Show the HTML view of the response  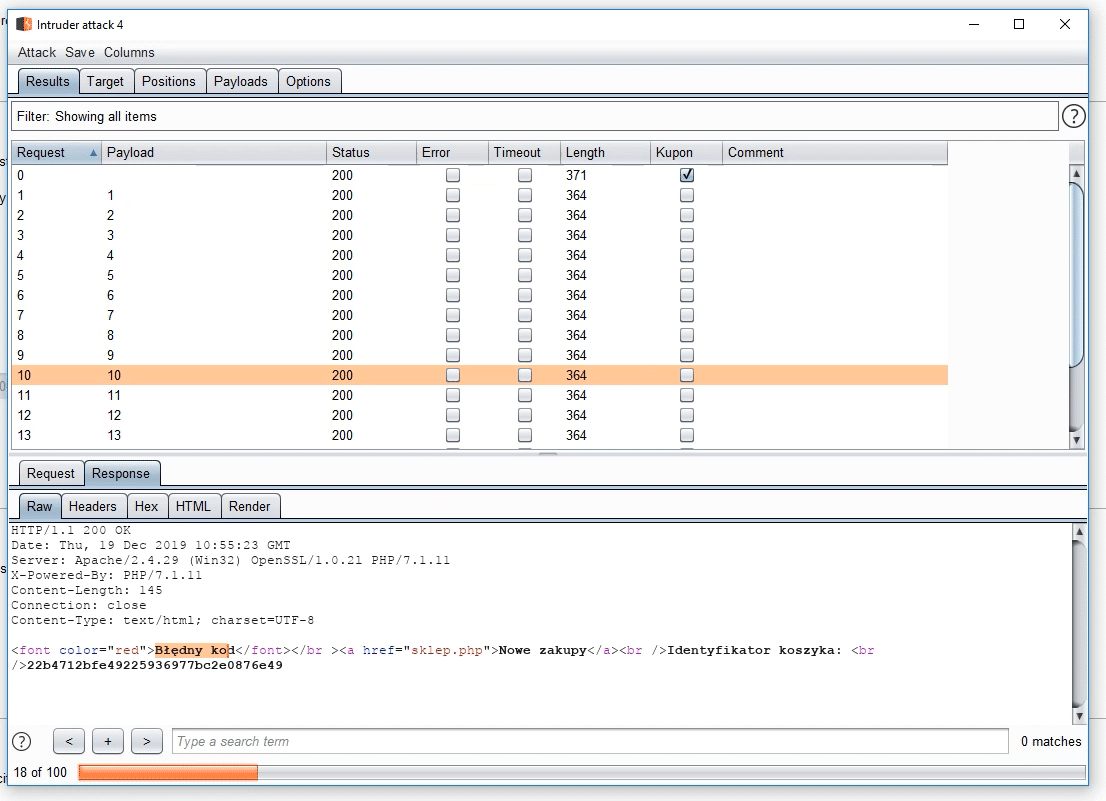coord(193,506)
